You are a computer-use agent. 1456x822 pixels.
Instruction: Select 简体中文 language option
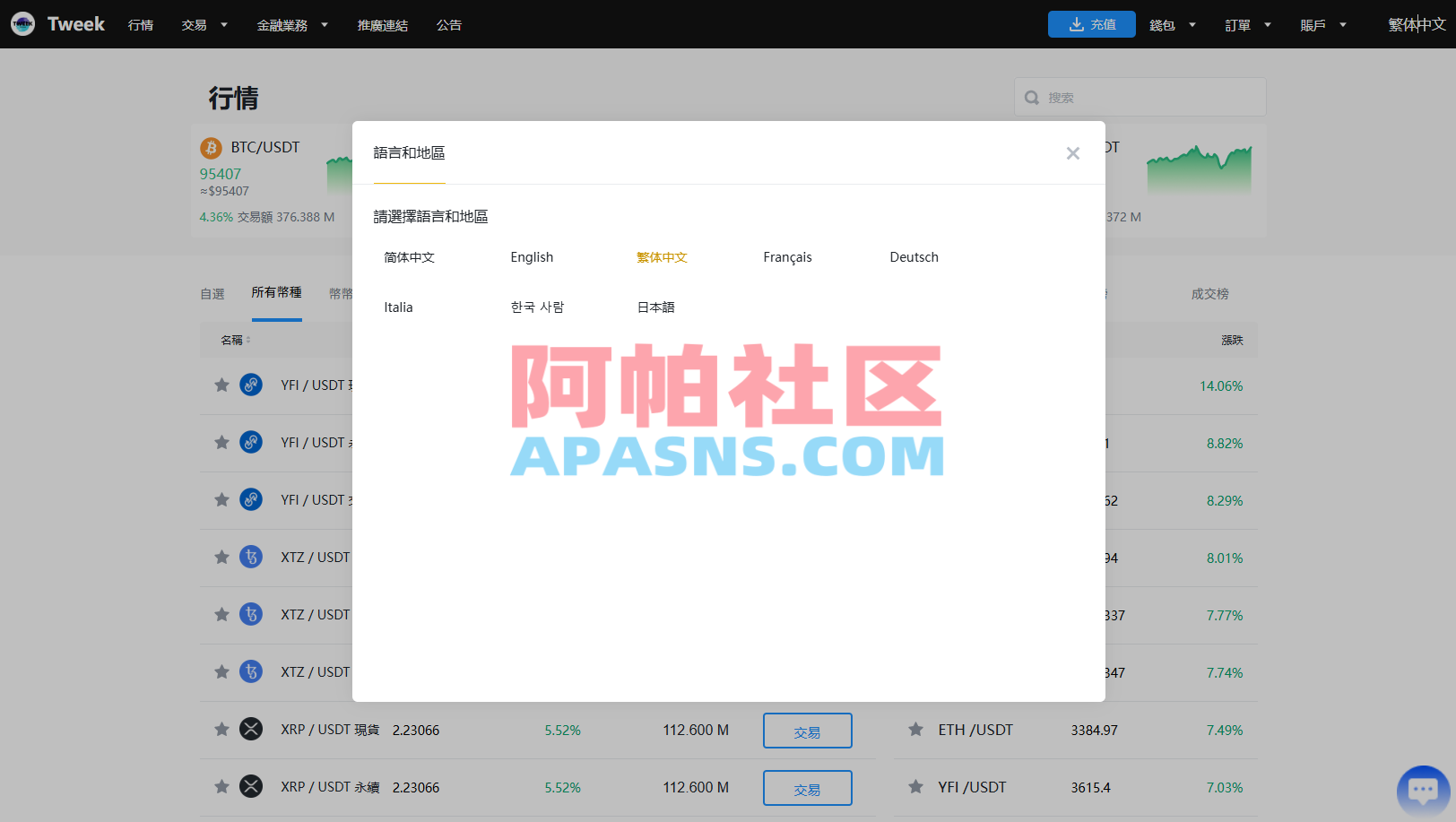pyautogui.click(x=409, y=257)
